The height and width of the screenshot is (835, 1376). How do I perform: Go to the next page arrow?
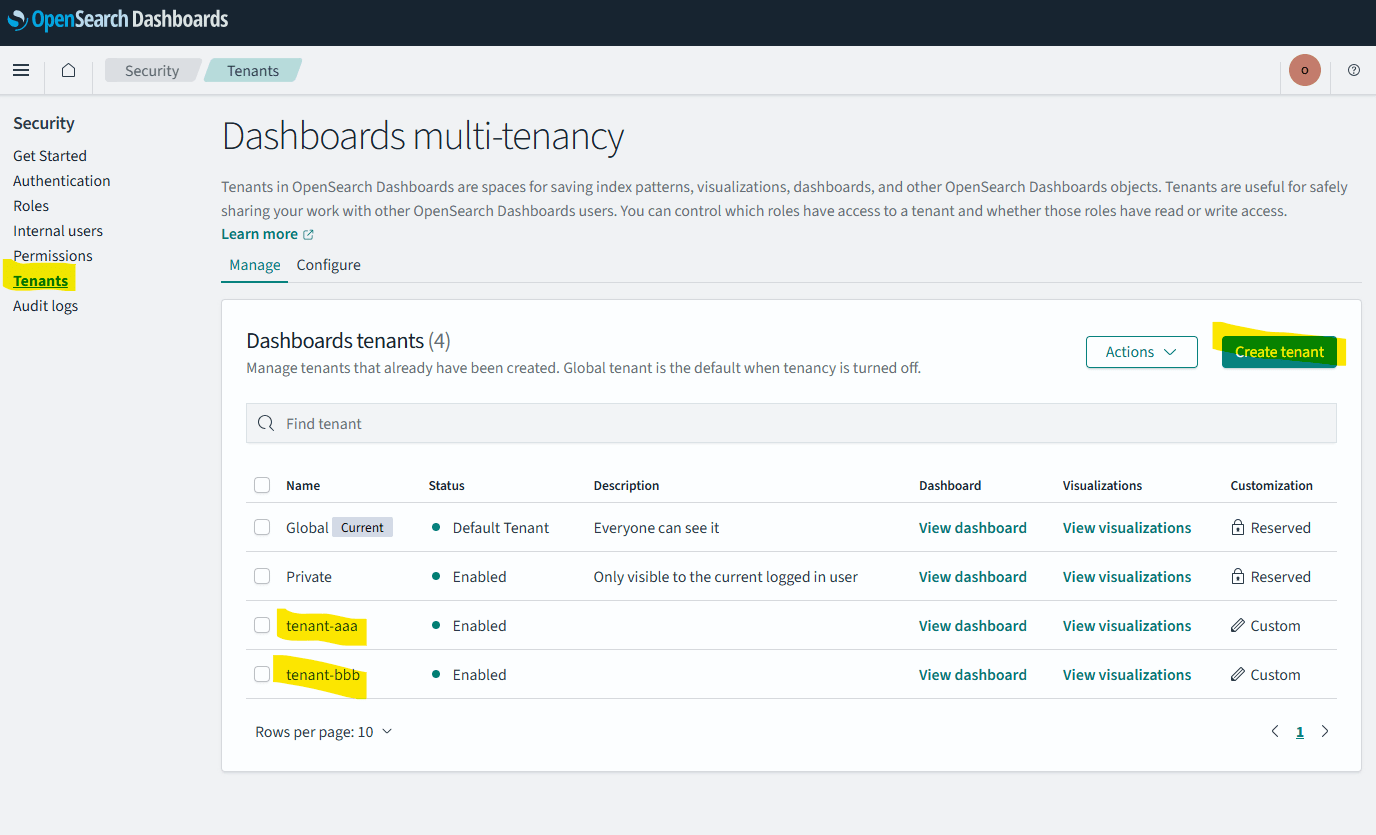pos(1325,732)
